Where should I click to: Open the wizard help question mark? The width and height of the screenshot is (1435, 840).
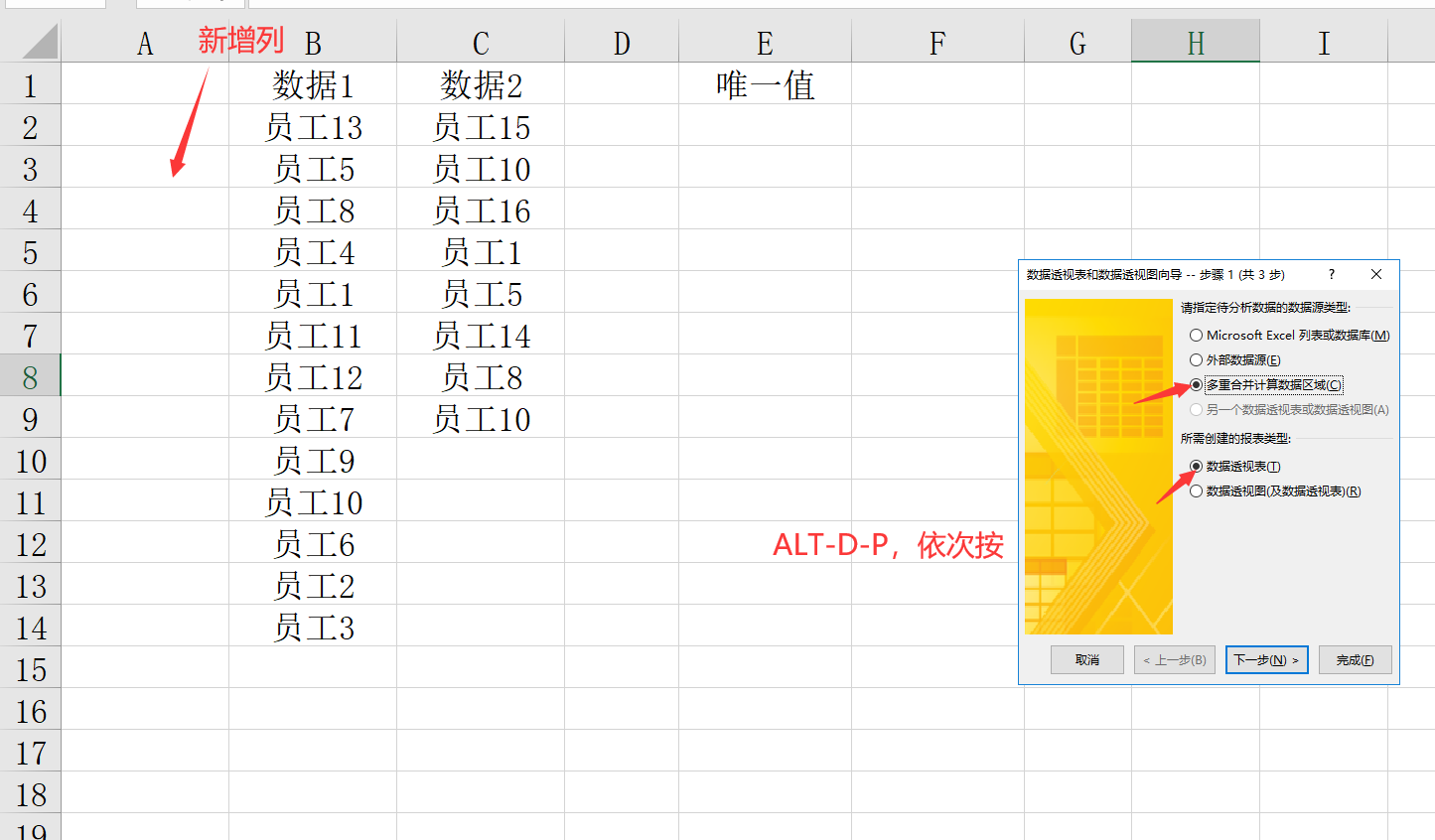pos(1332,274)
